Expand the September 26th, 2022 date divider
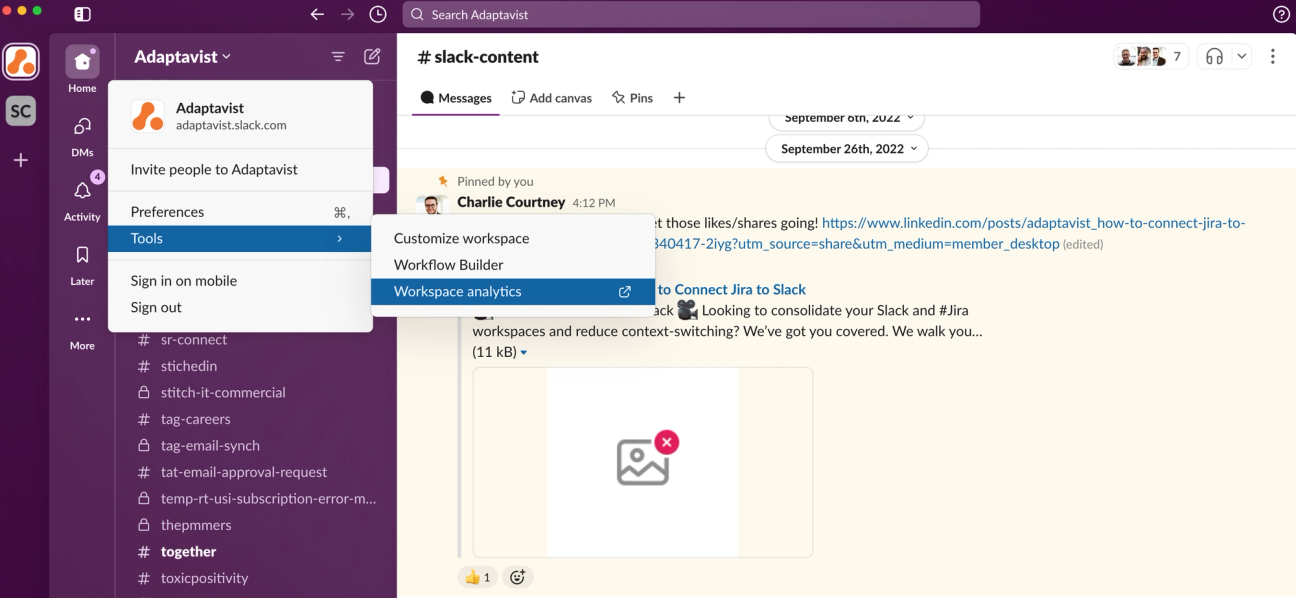This screenshot has height=598, width=1296. point(846,148)
